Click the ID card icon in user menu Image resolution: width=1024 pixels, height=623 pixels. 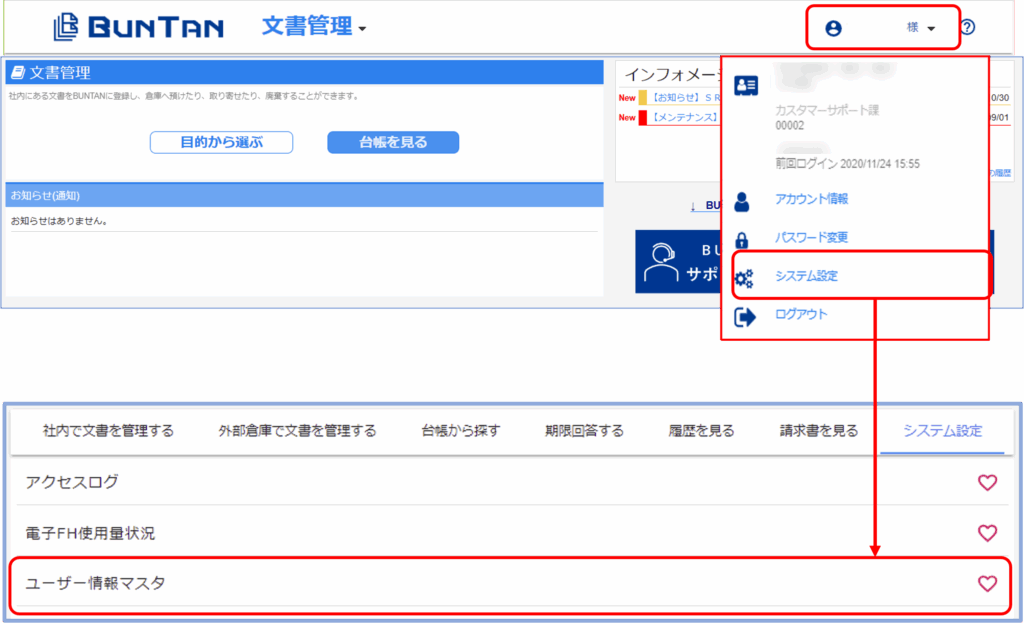pos(746,86)
